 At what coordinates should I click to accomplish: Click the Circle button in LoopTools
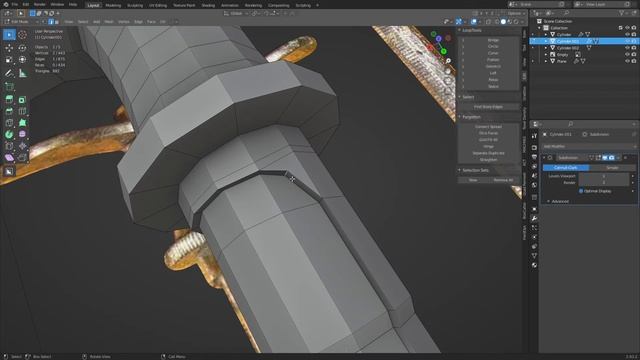point(493,47)
